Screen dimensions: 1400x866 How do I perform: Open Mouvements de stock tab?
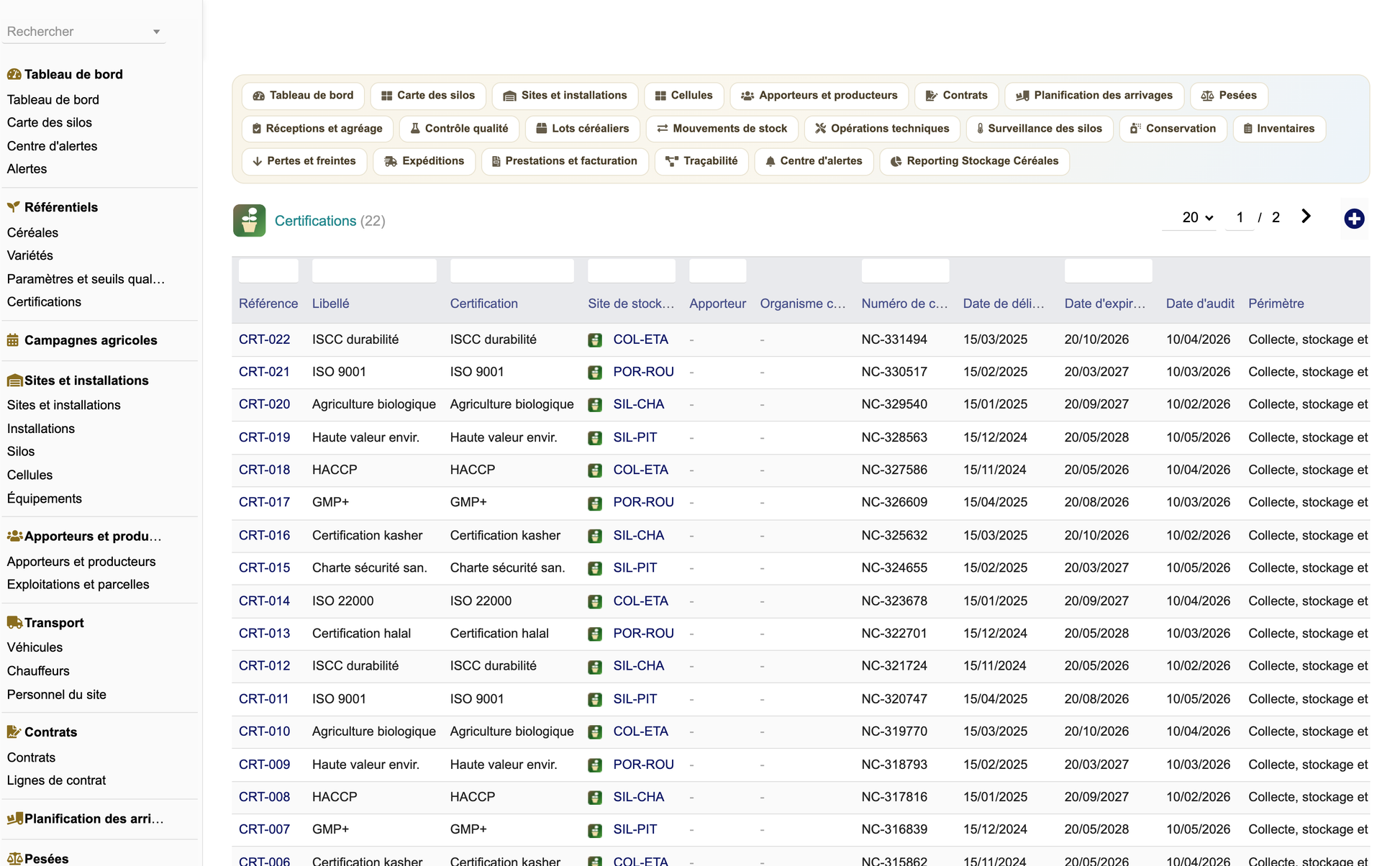pyautogui.click(x=722, y=129)
